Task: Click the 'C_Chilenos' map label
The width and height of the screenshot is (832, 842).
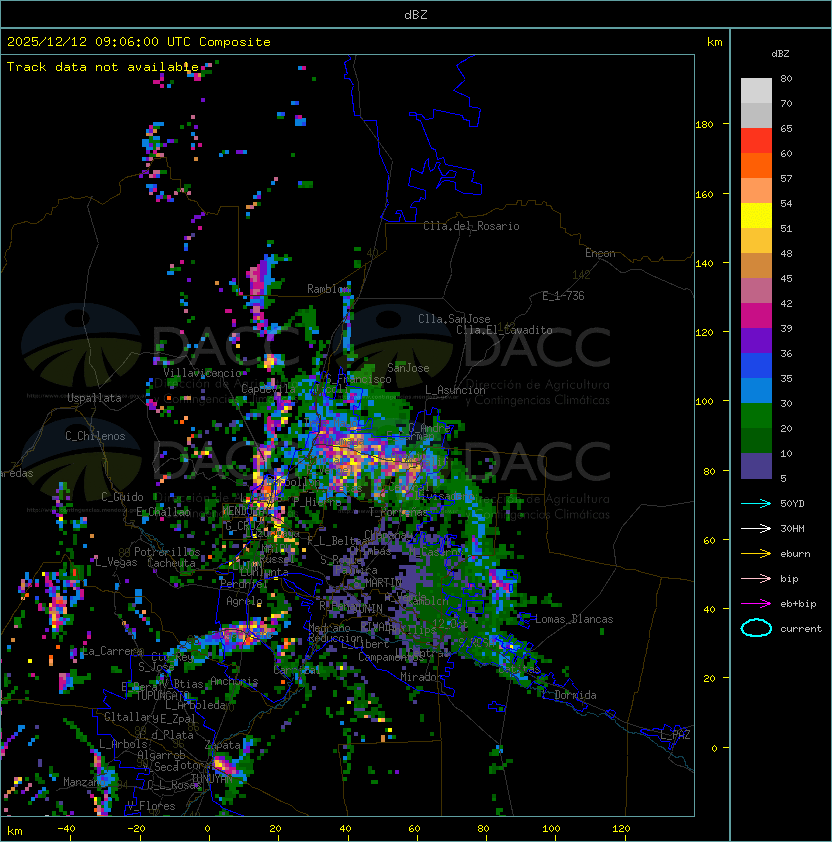Action: tap(95, 436)
